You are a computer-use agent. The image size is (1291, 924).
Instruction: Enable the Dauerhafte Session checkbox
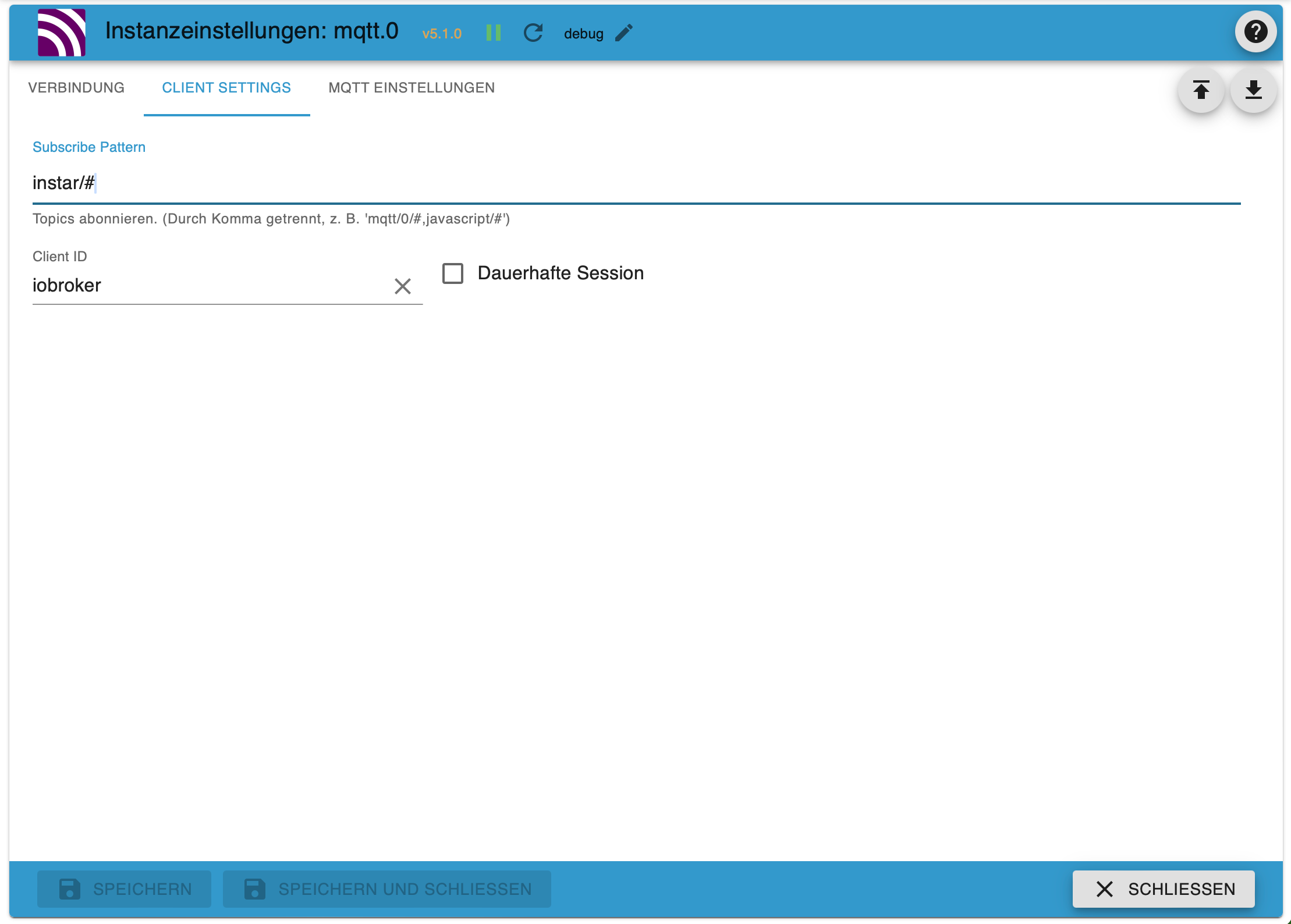coord(452,272)
